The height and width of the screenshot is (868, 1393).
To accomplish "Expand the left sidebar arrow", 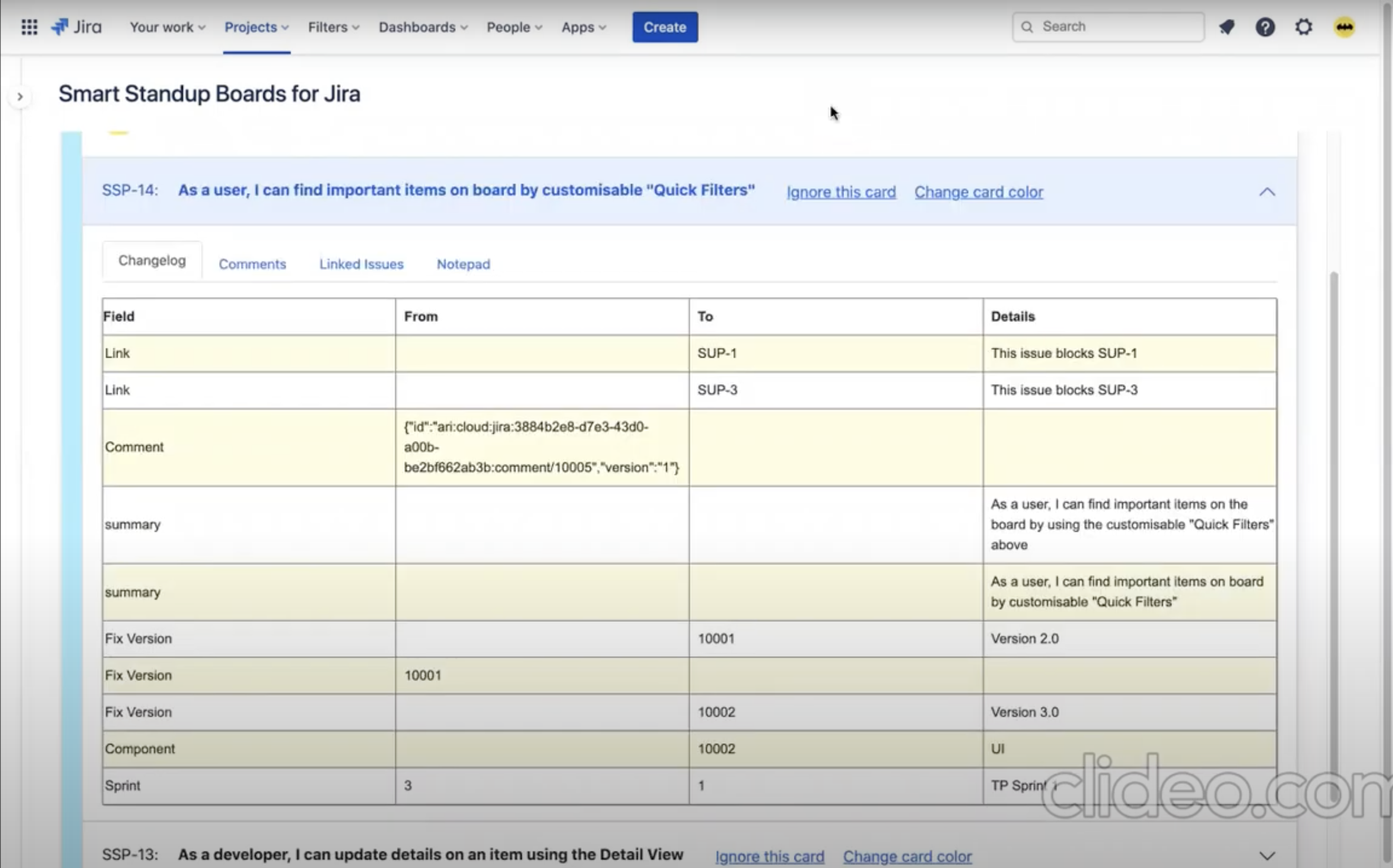I will (20, 96).
